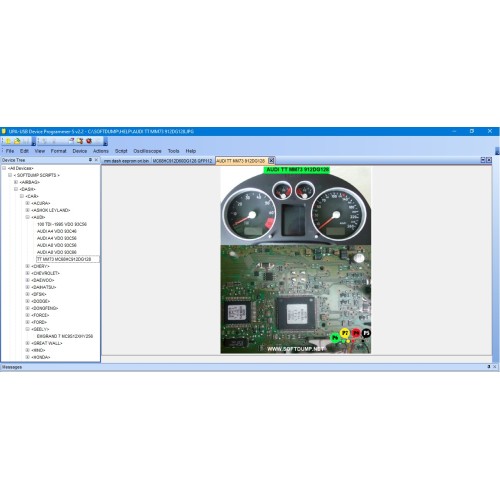500x500 pixels.
Task: Open the Device menu
Action: click(80, 151)
